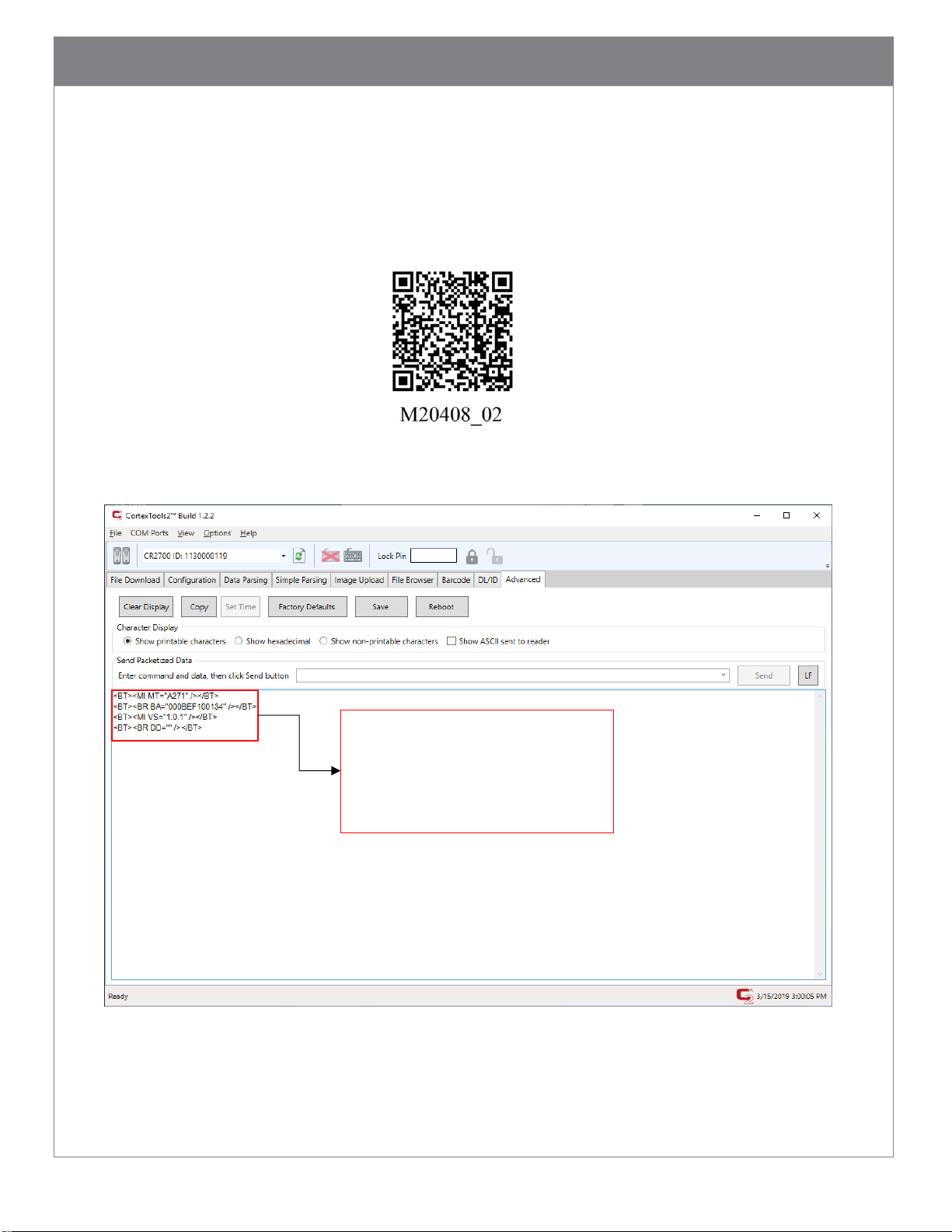Click the Lock Pin input field
The width and height of the screenshot is (952, 1232).
pyautogui.click(x=434, y=556)
